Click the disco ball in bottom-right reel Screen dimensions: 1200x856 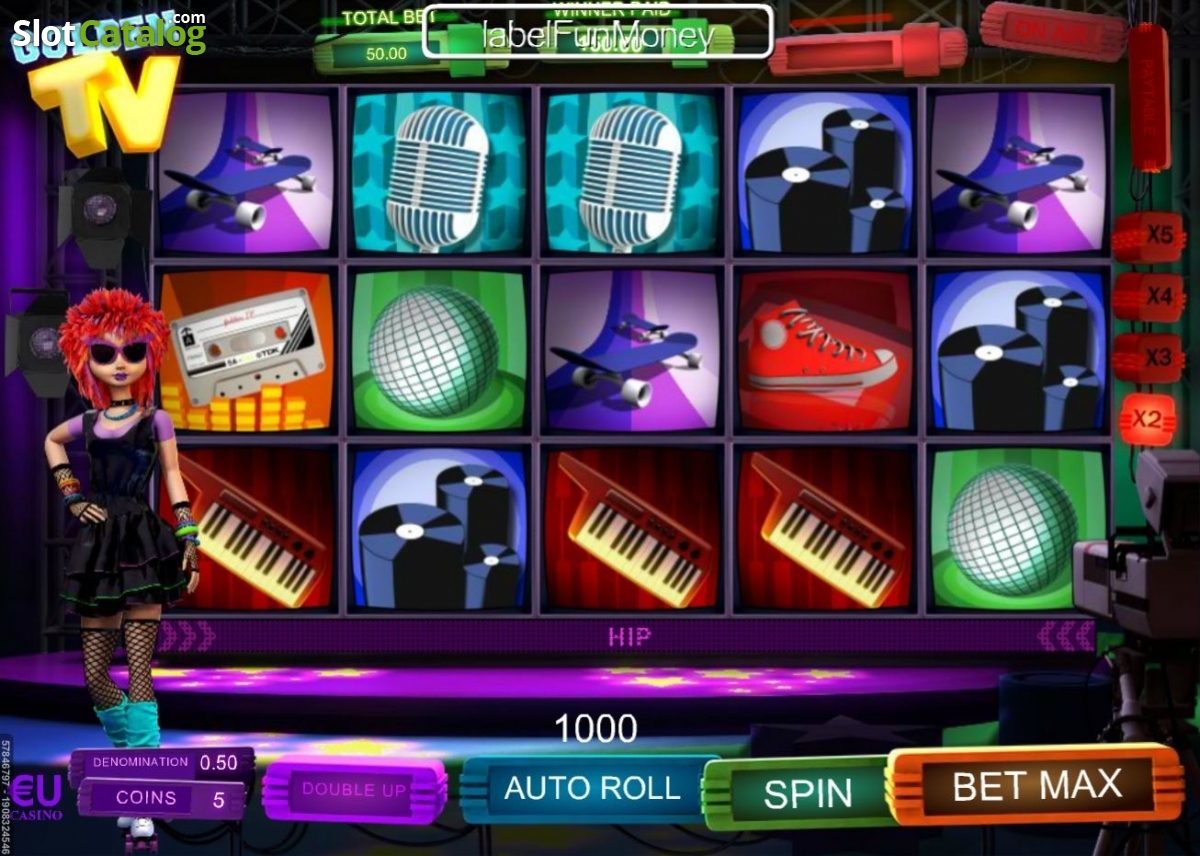[x=1018, y=529]
